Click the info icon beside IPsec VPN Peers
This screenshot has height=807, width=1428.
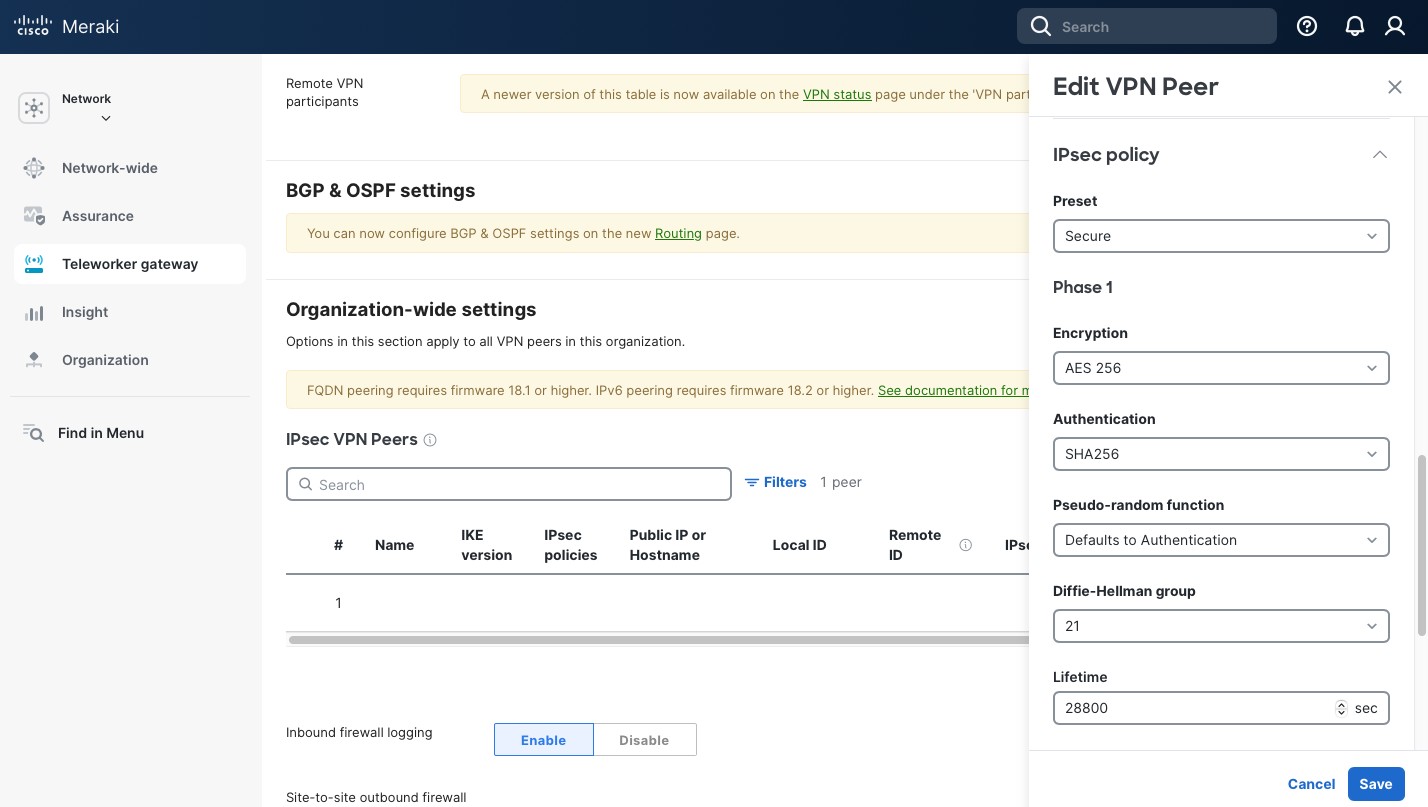click(x=430, y=440)
